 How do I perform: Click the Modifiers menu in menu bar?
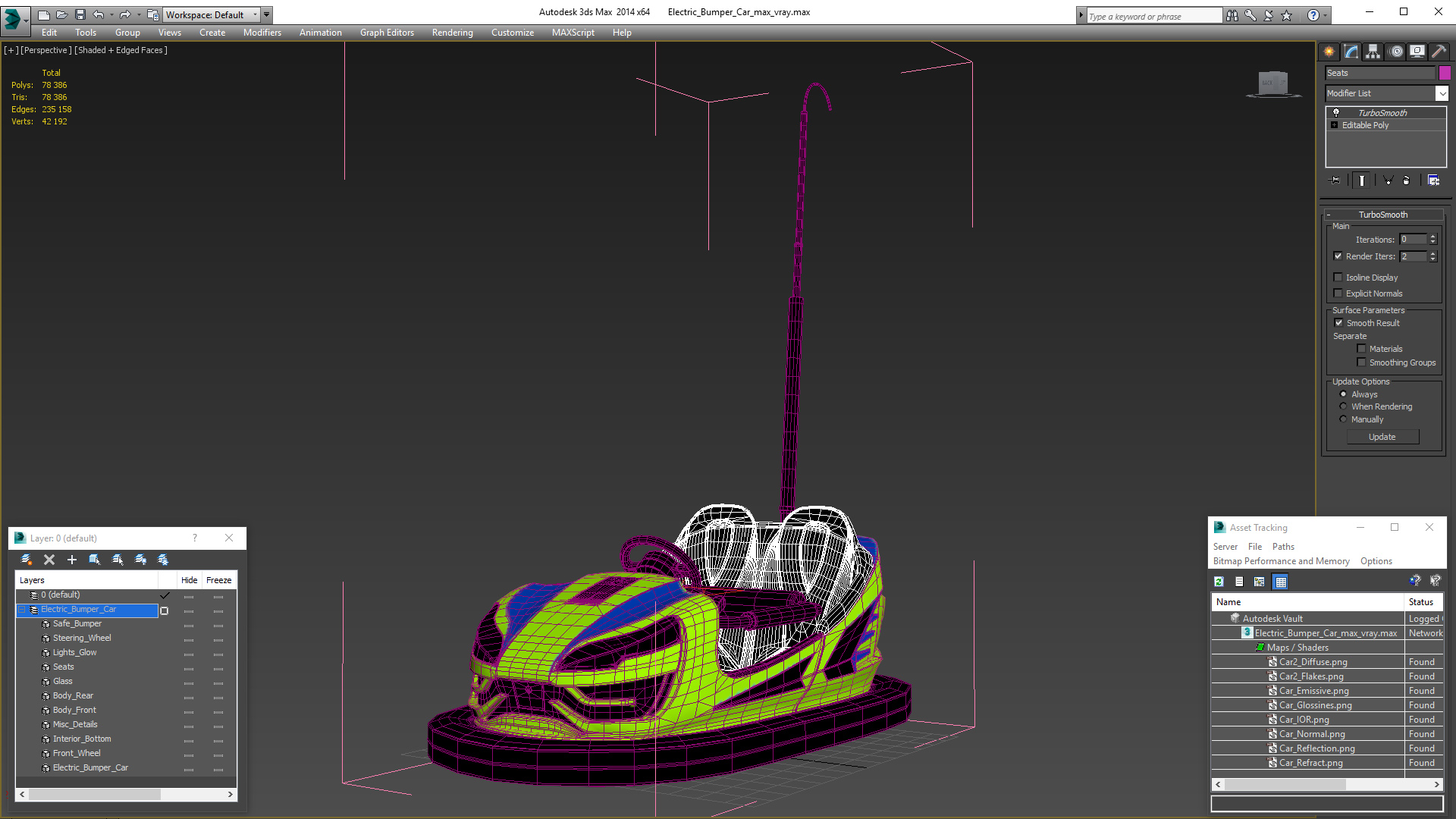tap(261, 31)
